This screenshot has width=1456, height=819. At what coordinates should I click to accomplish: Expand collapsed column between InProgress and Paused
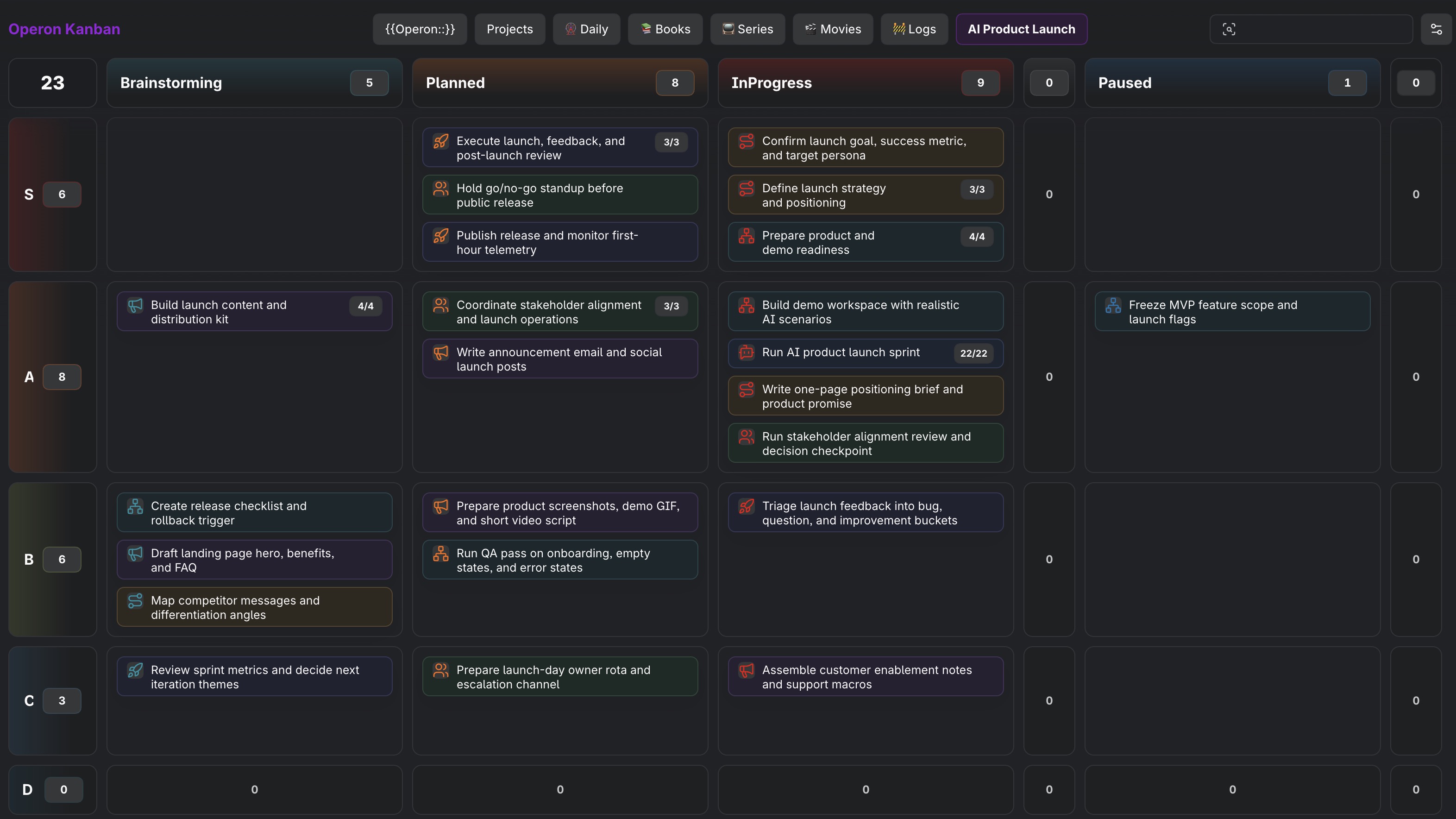(1049, 82)
